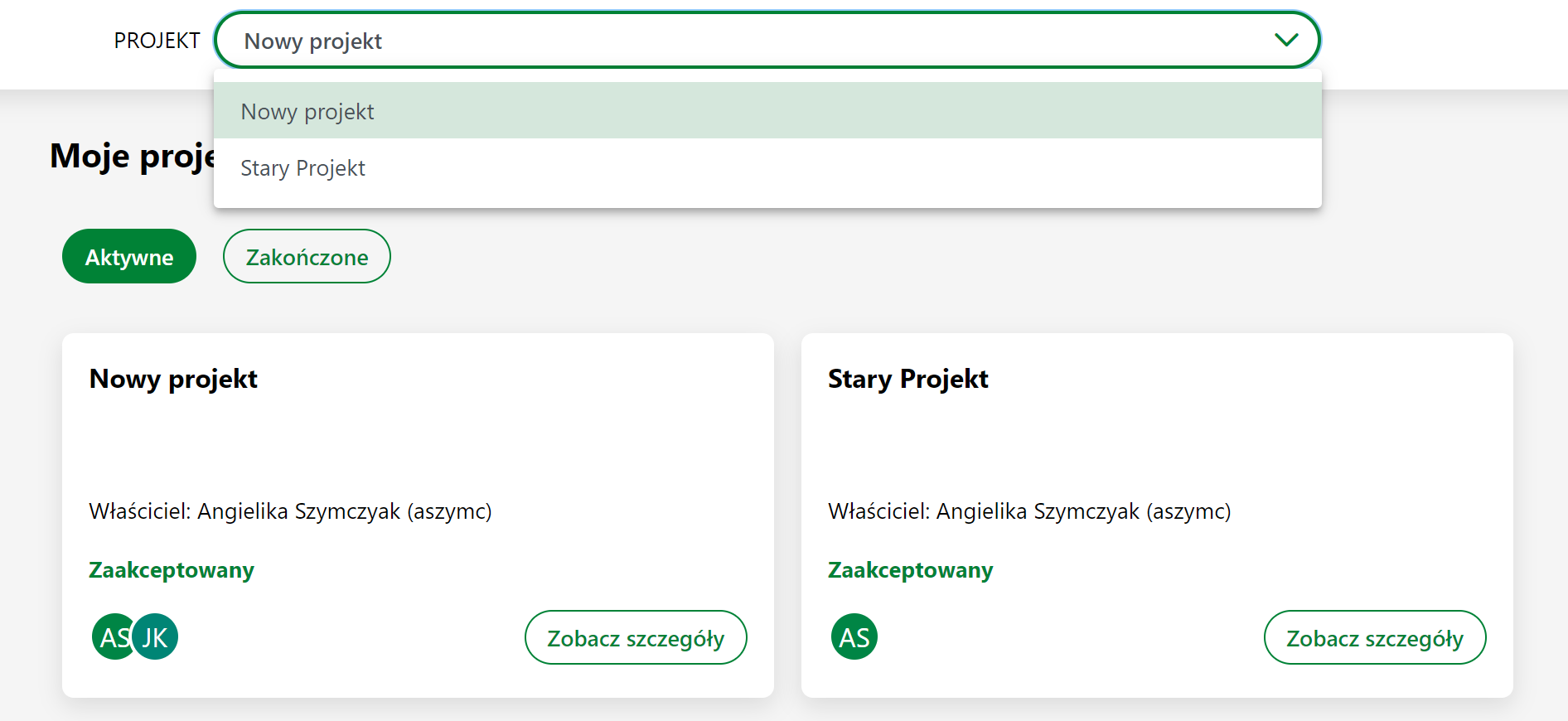This screenshot has height=721, width=1568.
Task: Click the AS avatar on Stary Projekt card
Action: tap(854, 636)
